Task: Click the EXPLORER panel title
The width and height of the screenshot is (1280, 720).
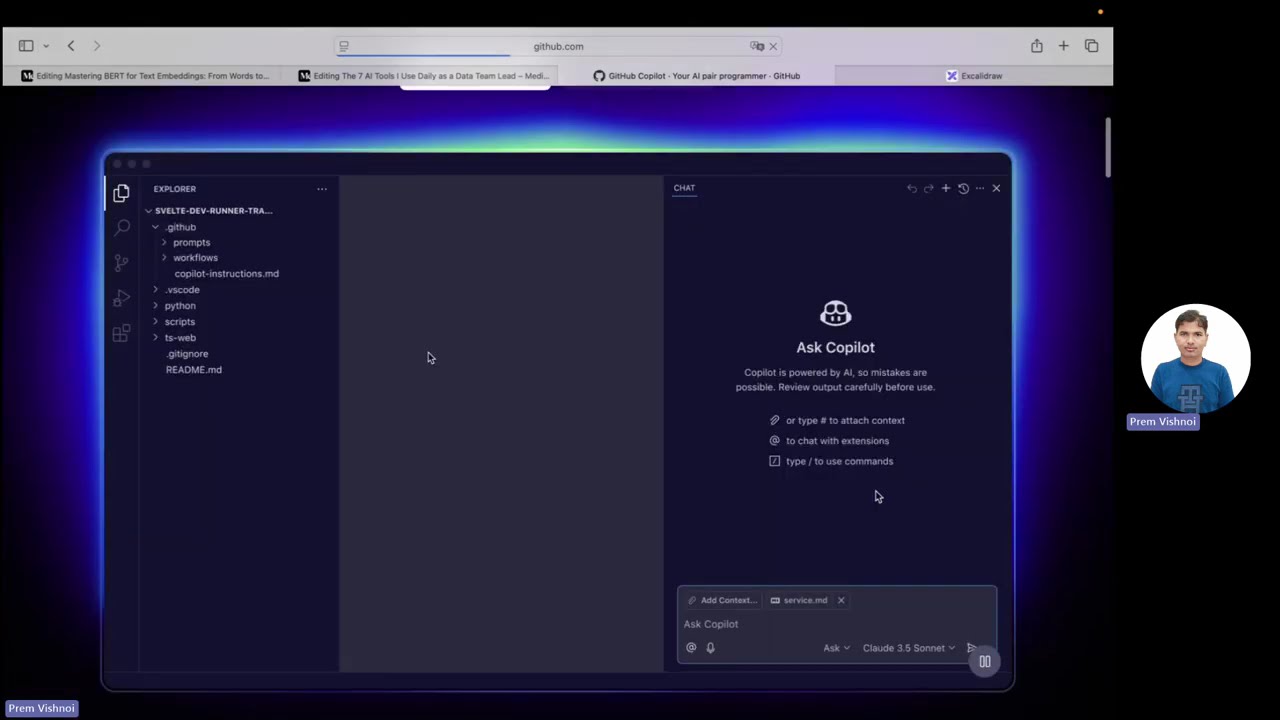Action: (175, 189)
